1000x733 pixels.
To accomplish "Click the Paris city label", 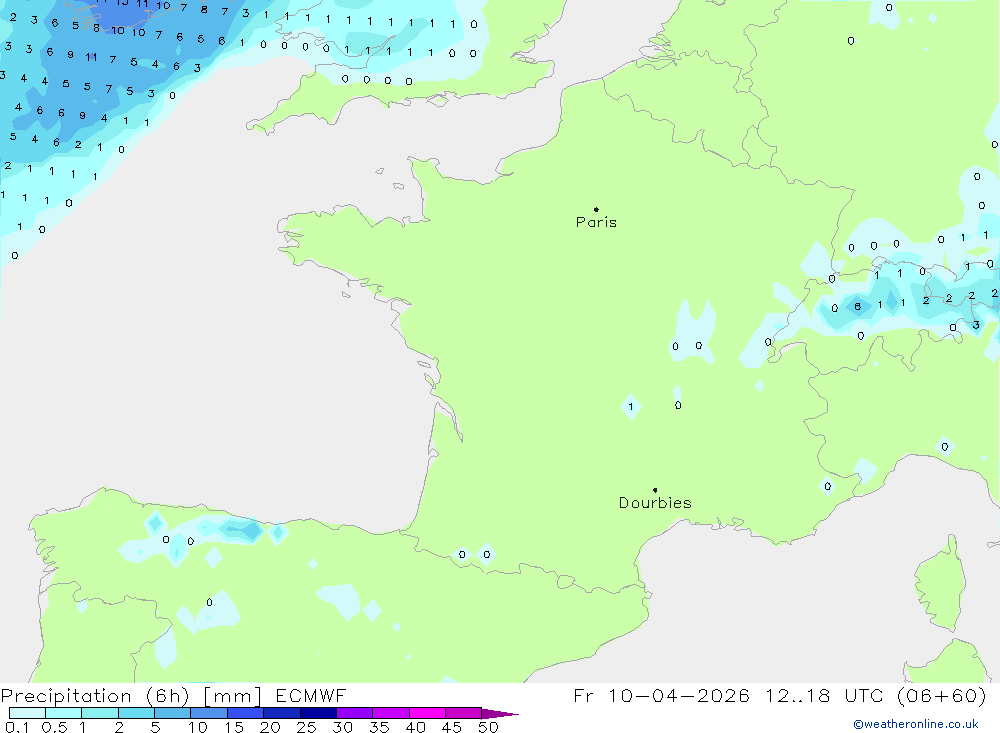I will pyautogui.click(x=596, y=222).
